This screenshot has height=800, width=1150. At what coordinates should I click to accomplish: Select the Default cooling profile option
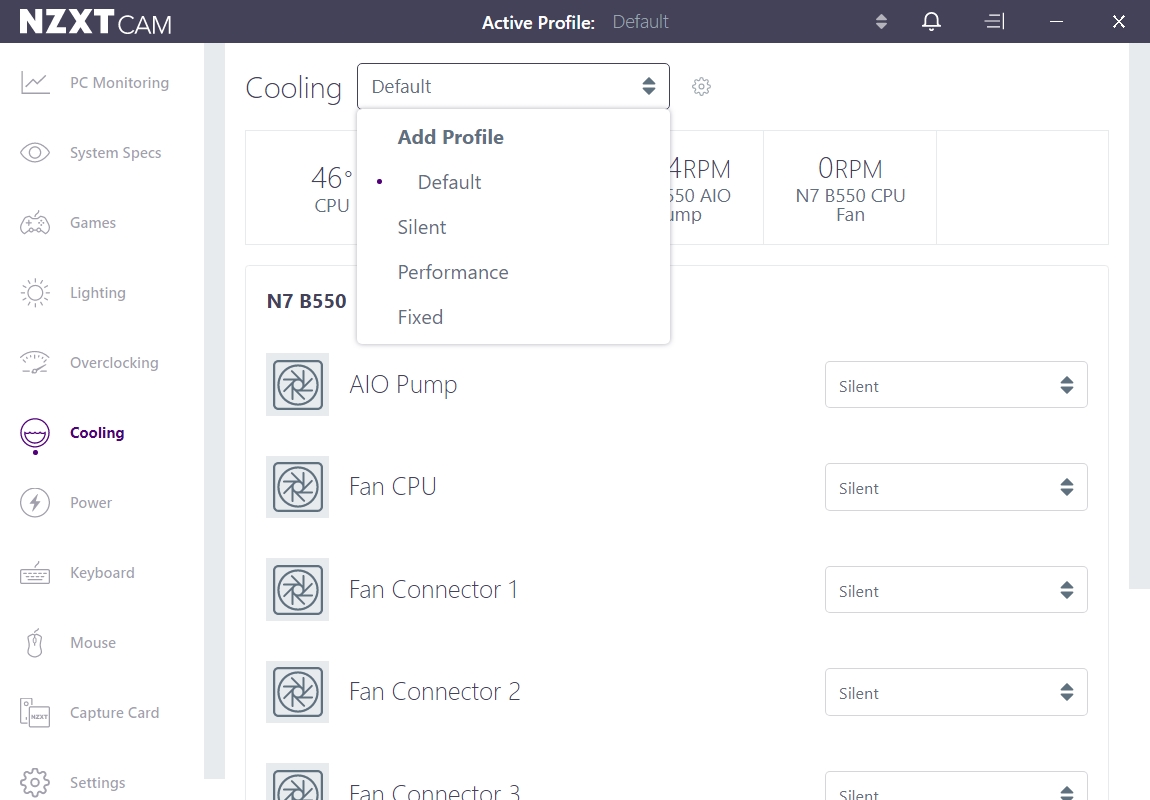click(x=513, y=182)
